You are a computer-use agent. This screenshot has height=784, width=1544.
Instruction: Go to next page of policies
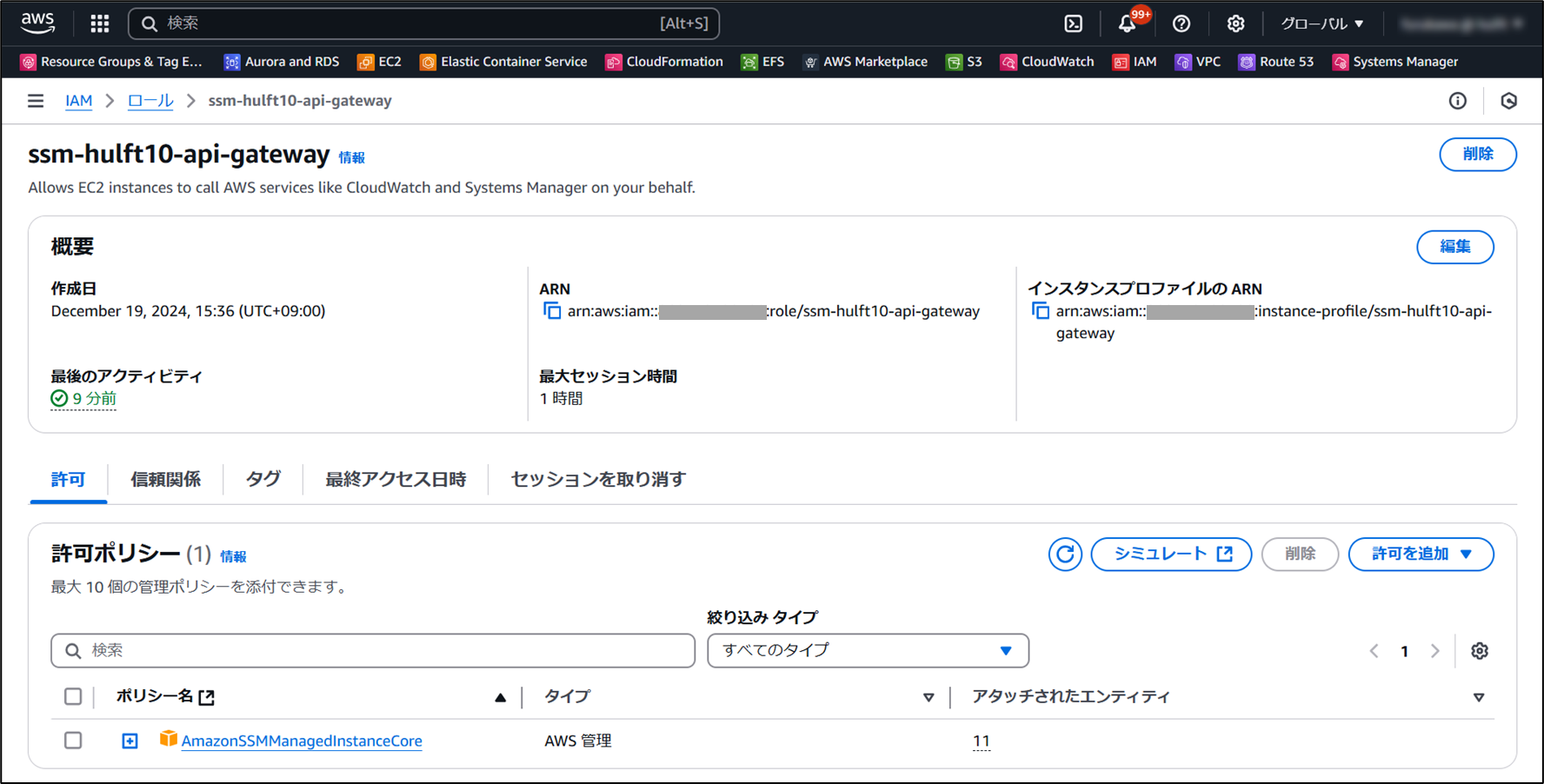coord(1435,651)
